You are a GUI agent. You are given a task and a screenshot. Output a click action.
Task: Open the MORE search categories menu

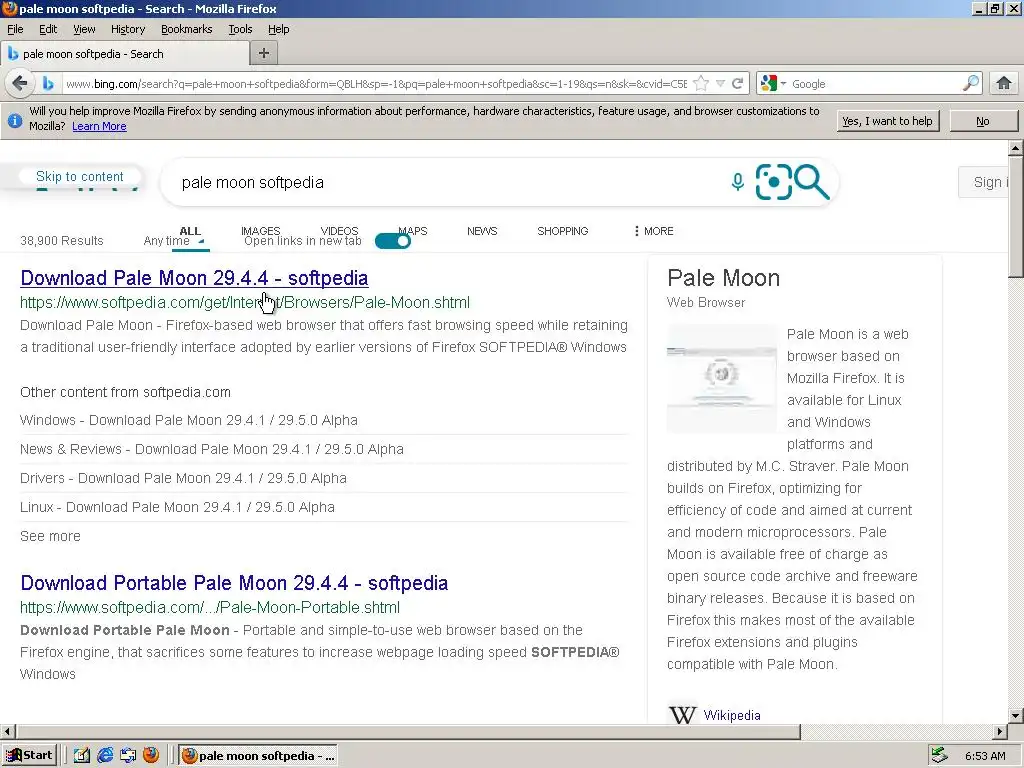[653, 231]
